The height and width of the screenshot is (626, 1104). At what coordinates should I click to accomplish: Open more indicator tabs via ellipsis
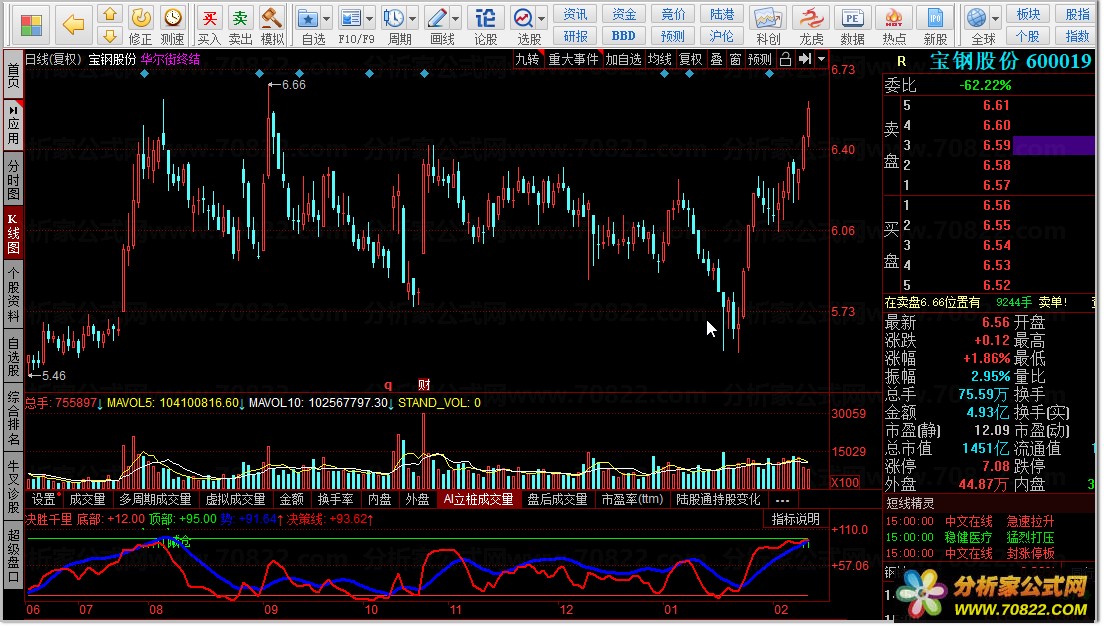pos(782,501)
